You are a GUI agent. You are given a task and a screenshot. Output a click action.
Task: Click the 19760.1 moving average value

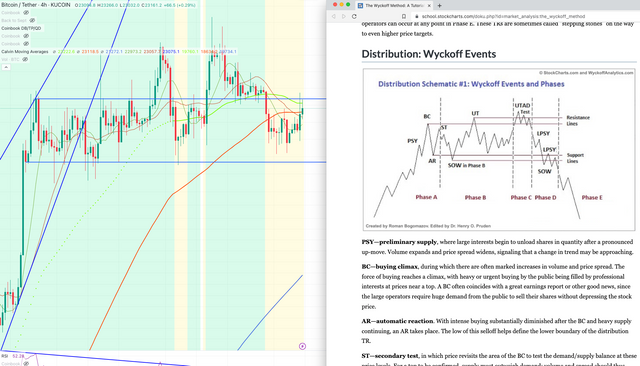(190, 52)
